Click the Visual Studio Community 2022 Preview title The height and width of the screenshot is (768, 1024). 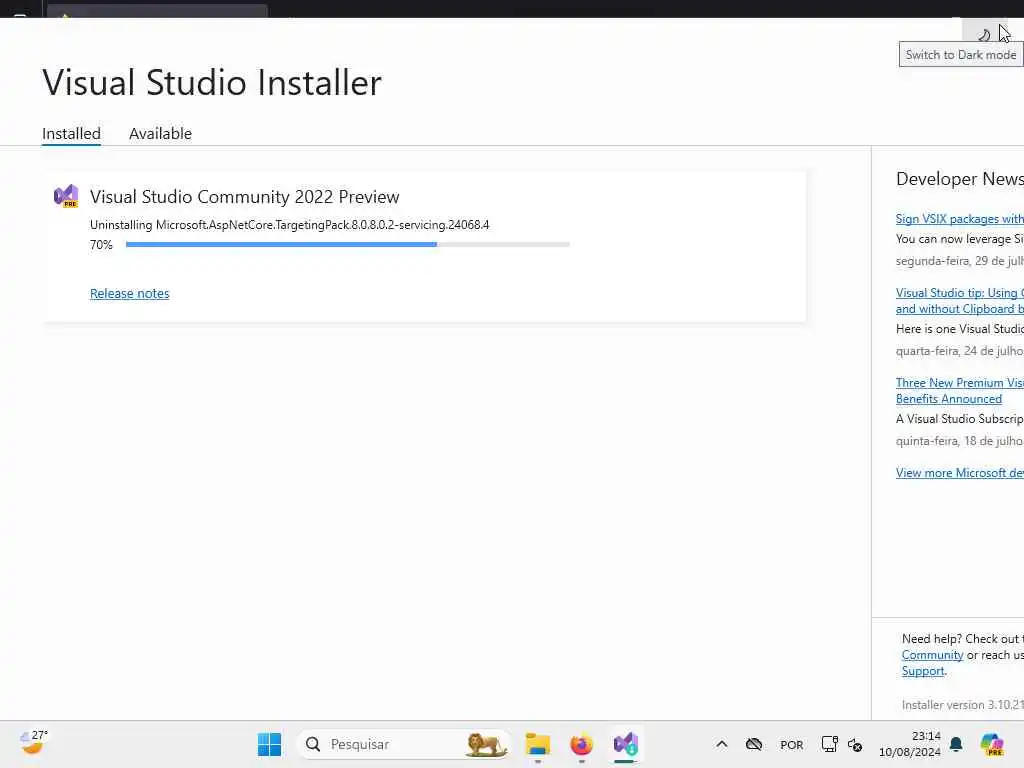point(244,197)
